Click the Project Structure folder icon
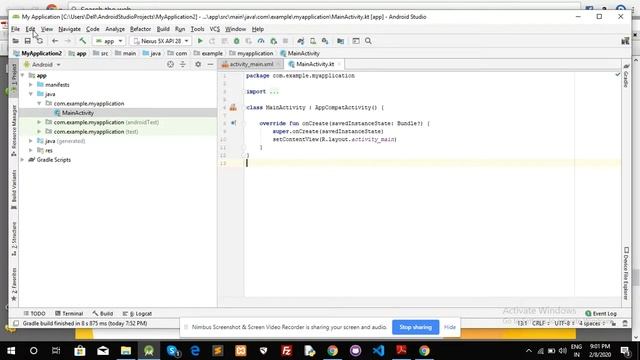Screen dimensions: 640x360 tap(340, 41)
